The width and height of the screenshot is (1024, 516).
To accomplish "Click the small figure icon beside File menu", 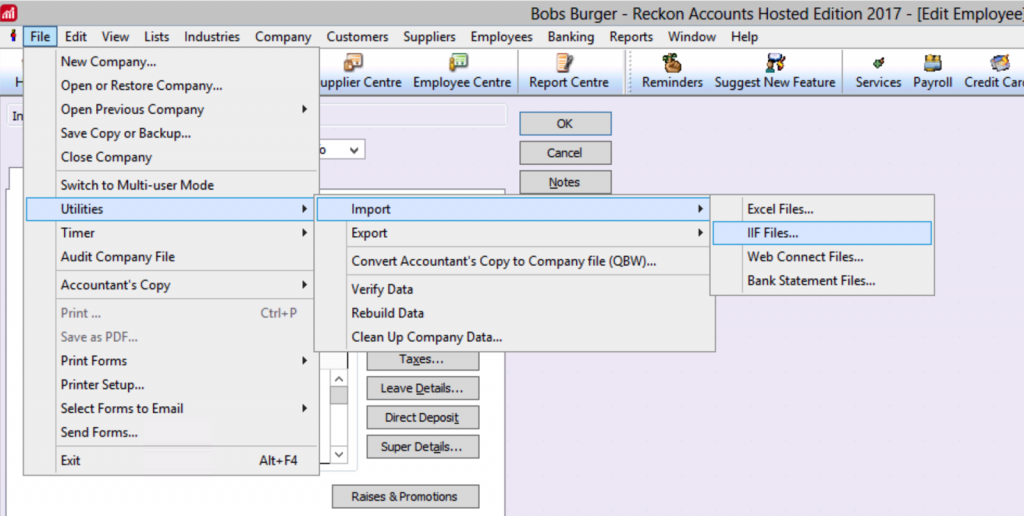I will point(12,36).
